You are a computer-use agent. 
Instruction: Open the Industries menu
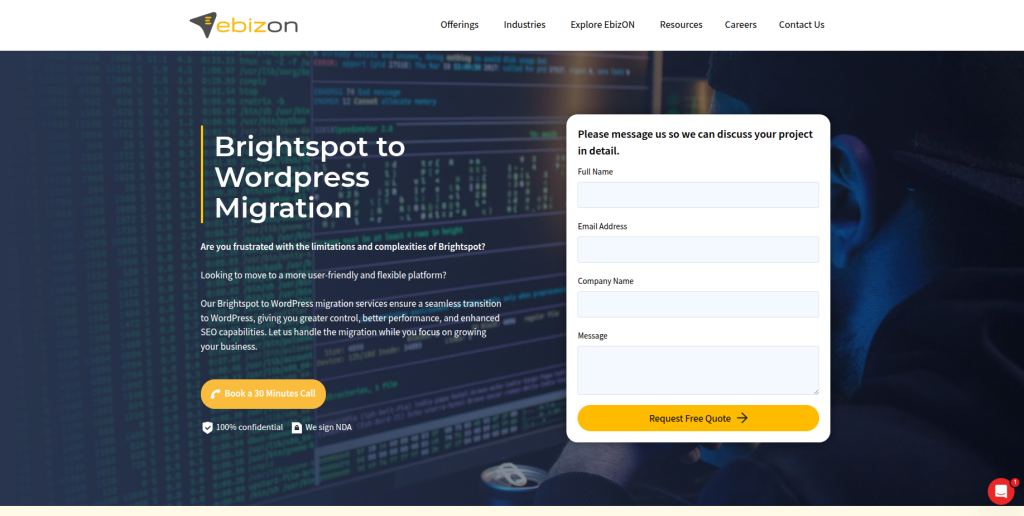pos(524,25)
